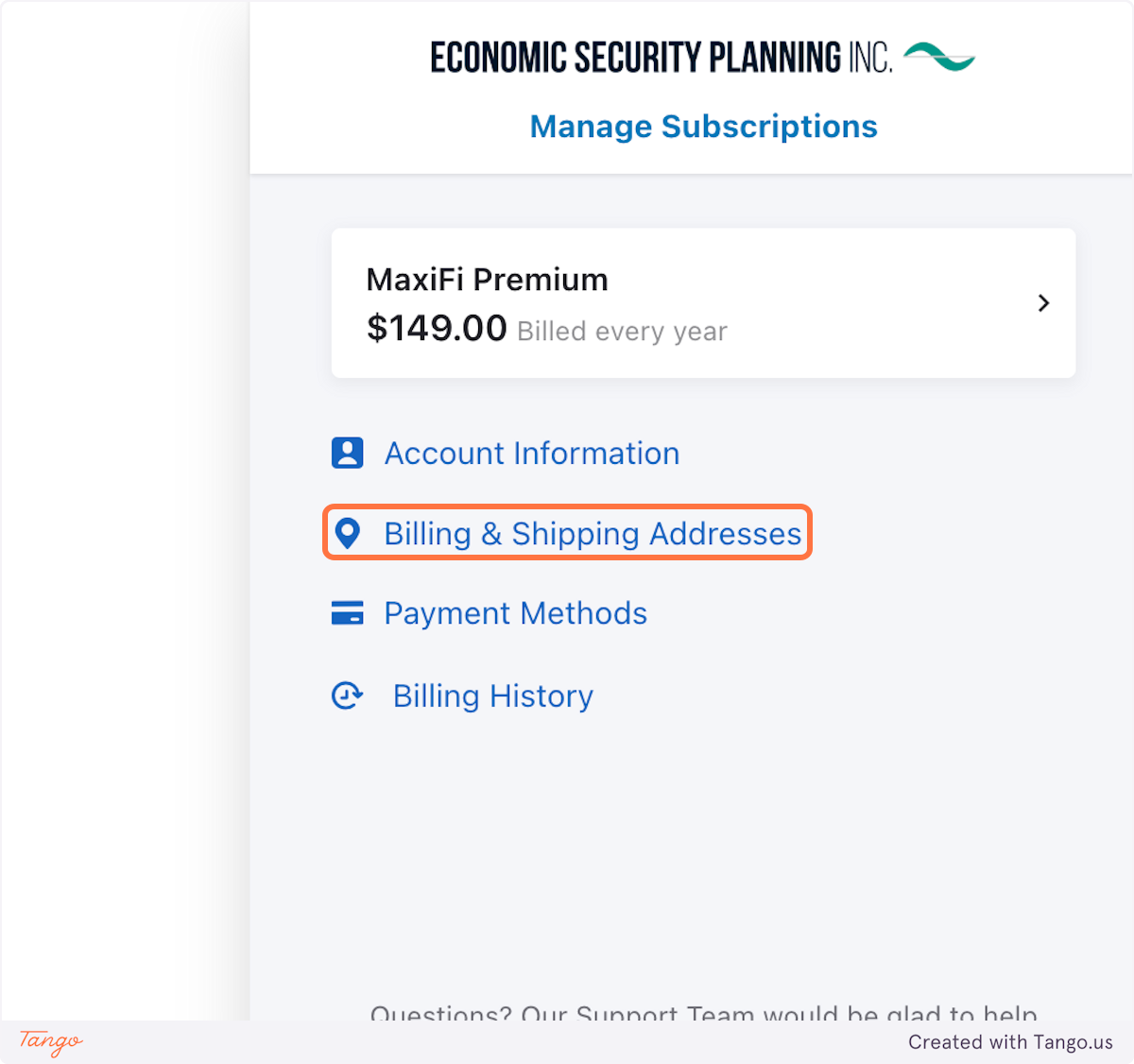1134x1064 pixels.
Task: Open Billing & Shipping Addresses
Action: [x=592, y=534]
